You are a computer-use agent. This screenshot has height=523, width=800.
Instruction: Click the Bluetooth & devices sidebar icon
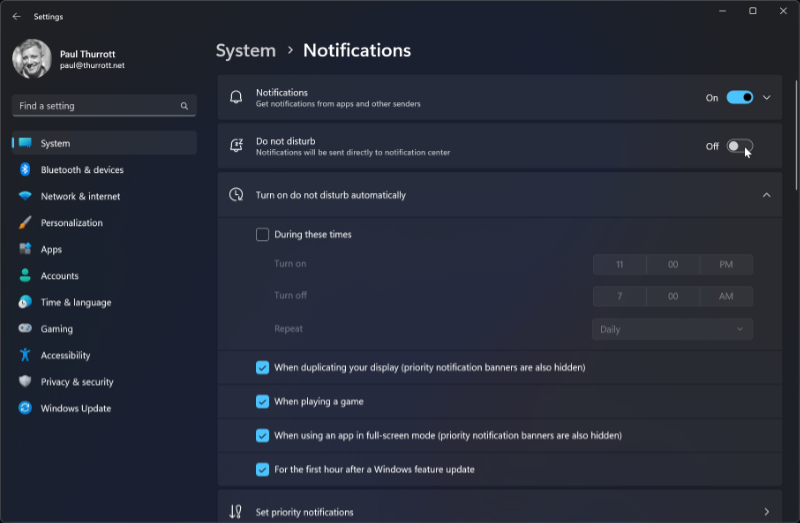[25, 170]
